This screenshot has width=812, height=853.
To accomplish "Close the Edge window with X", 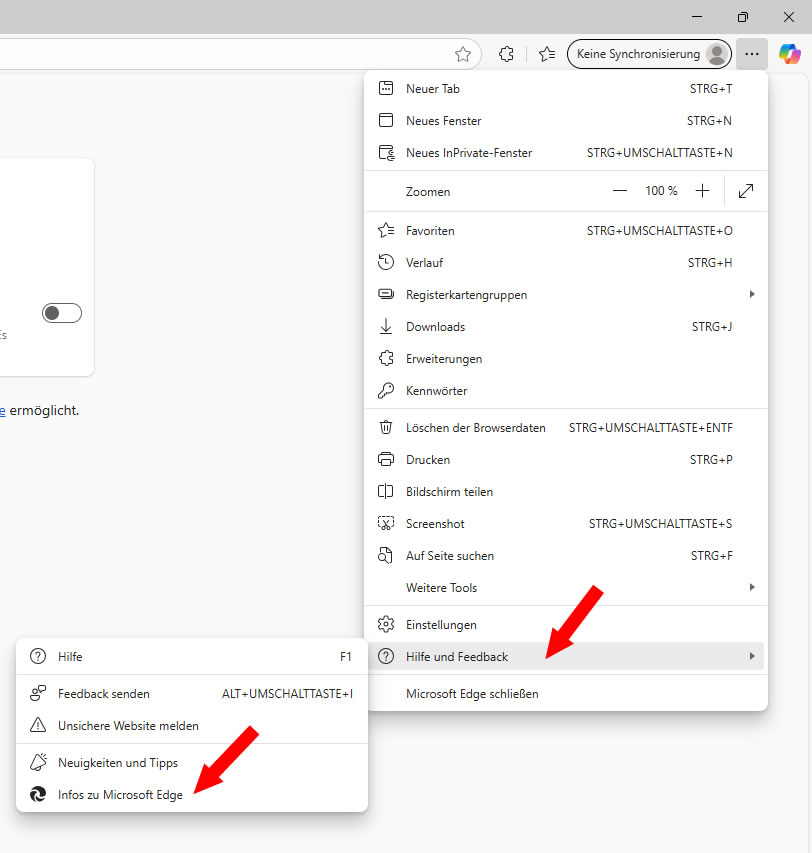I will click(789, 17).
